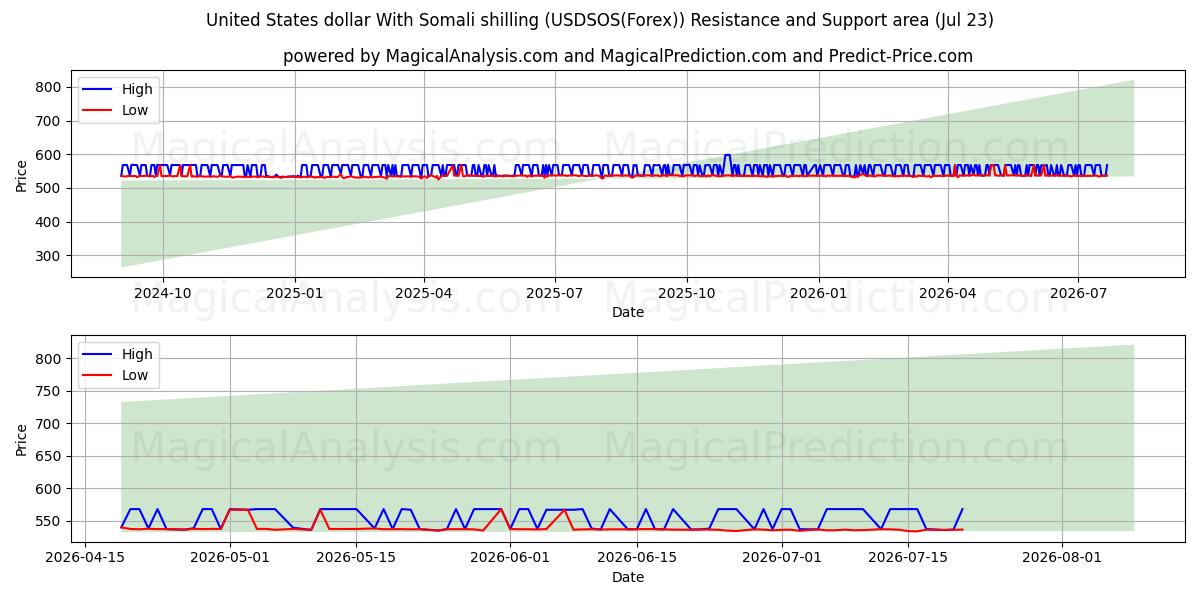Click the 'Price' axis label of top chart
This screenshot has width=1200, height=600.
click(x=21, y=174)
